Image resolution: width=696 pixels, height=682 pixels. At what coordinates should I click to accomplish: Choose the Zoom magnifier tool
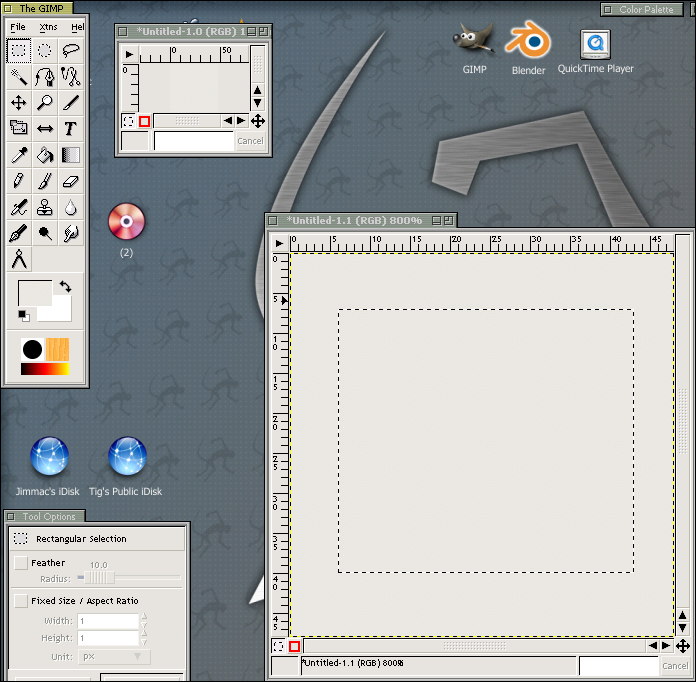pyautogui.click(x=45, y=102)
